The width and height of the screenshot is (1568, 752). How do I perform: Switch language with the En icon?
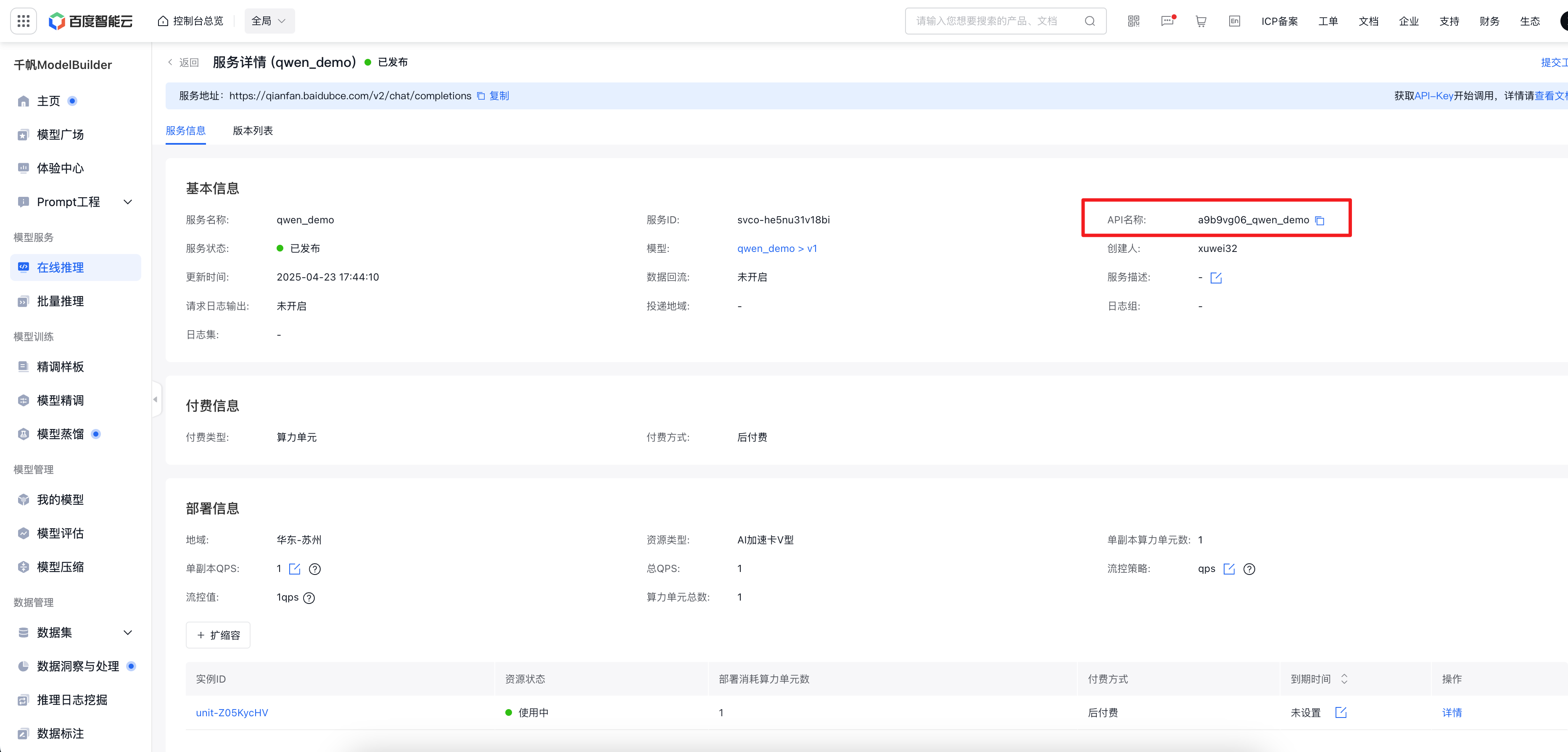pyautogui.click(x=1234, y=21)
